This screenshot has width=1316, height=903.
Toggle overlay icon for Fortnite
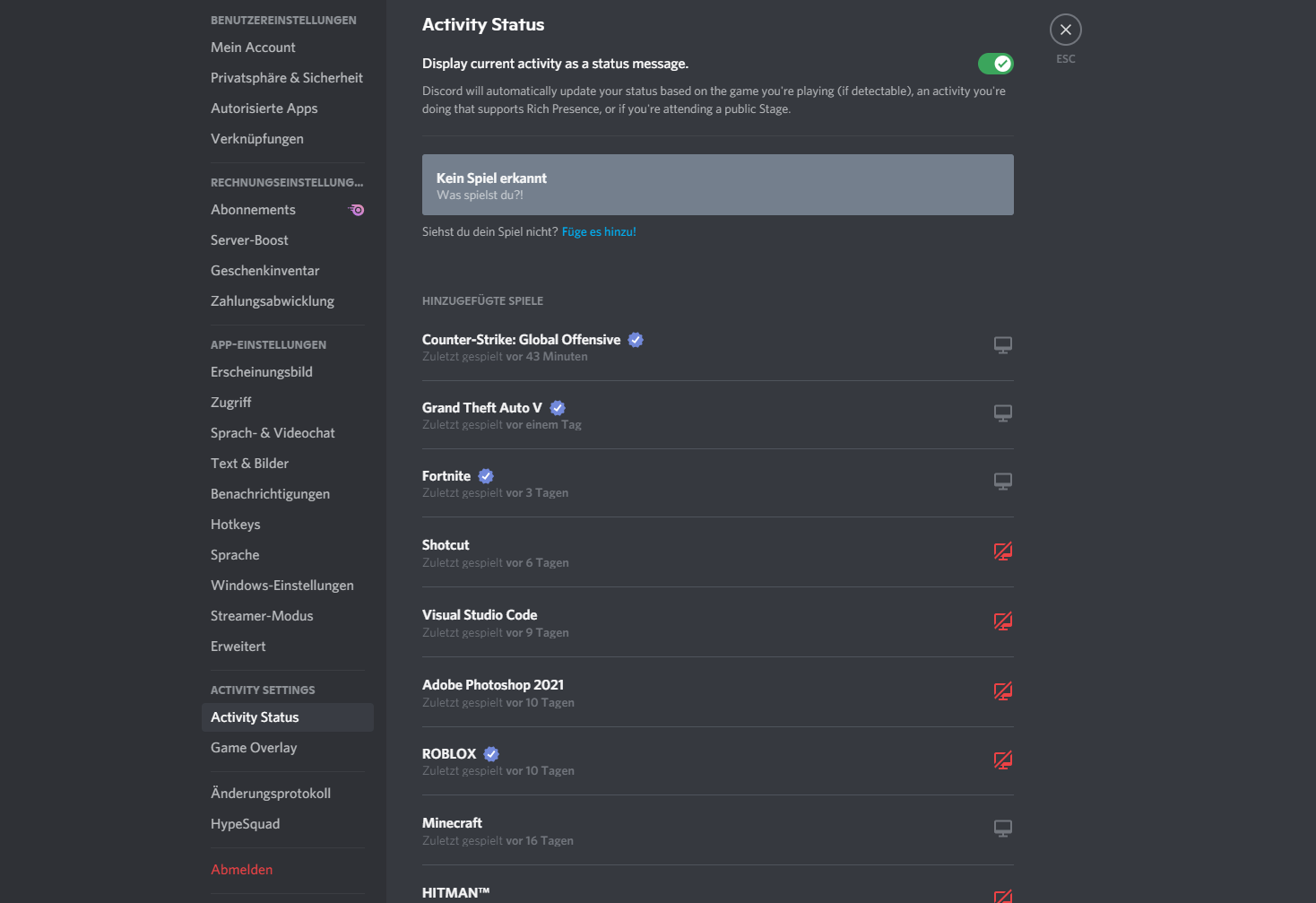[x=1003, y=482]
